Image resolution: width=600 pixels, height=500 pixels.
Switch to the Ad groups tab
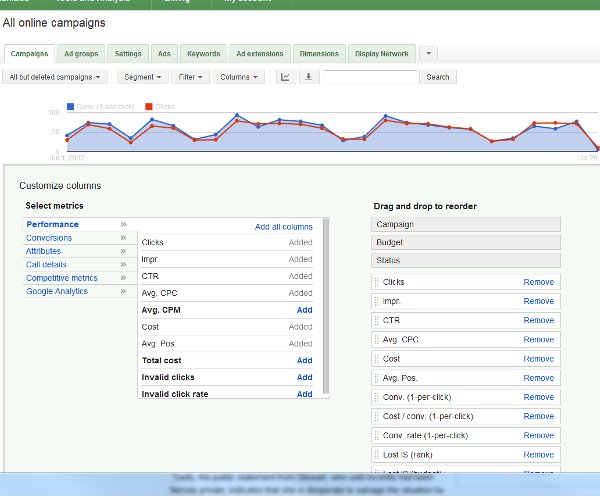click(x=81, y=54)
